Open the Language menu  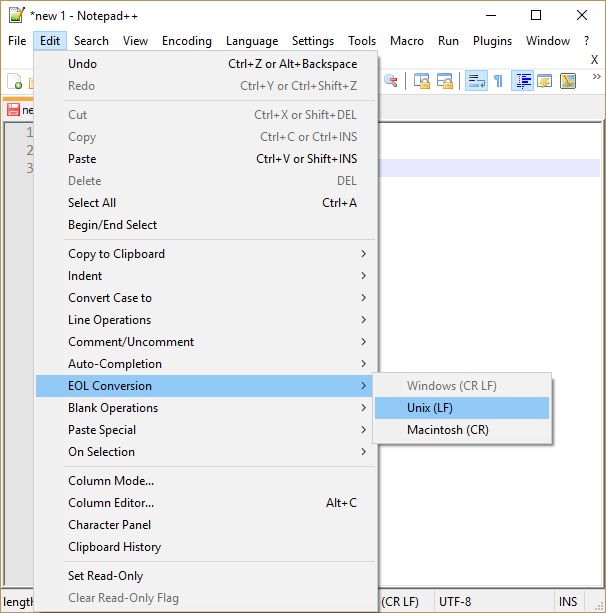pyautogui.click(x=252, y=41)
